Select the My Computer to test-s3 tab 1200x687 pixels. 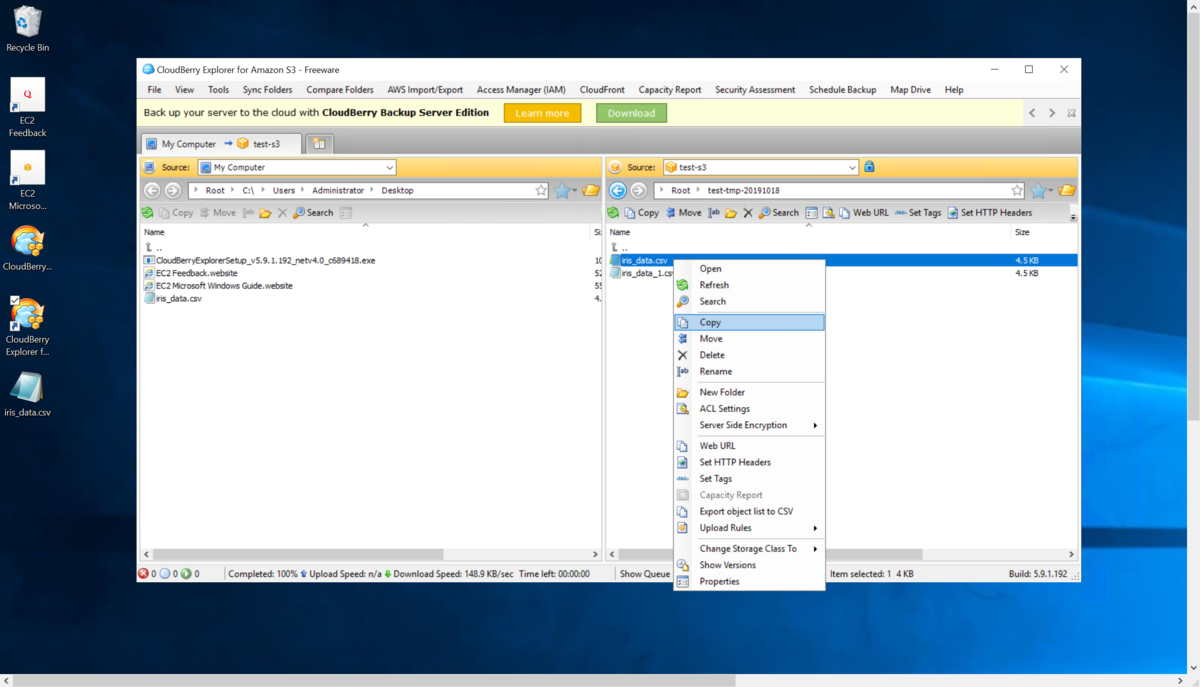click(221, 144)
